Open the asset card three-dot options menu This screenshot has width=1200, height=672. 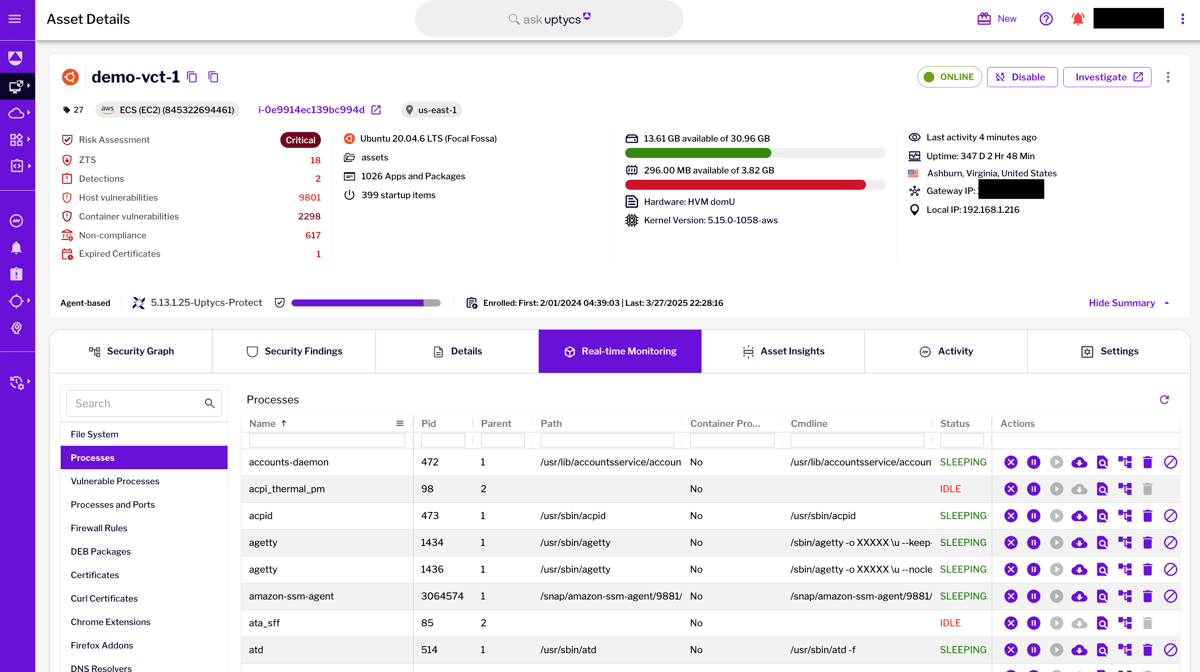(1168, 77)
